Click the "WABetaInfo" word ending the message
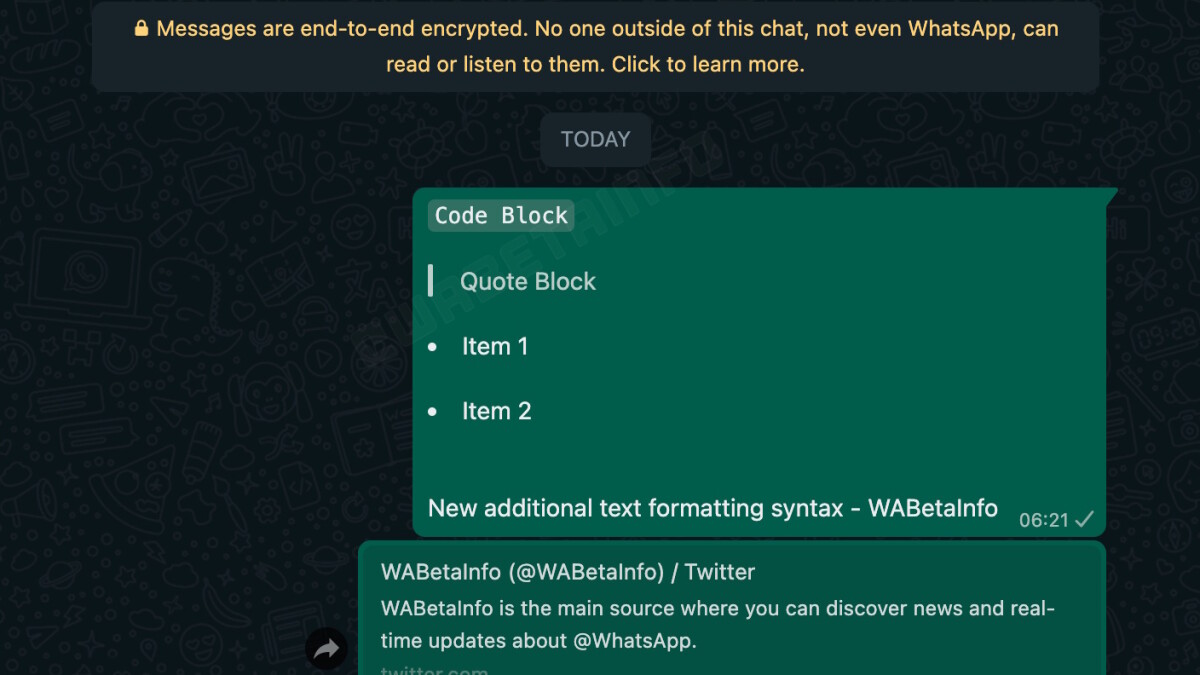This screenshot has width=1200, height=675. (932, 508)
